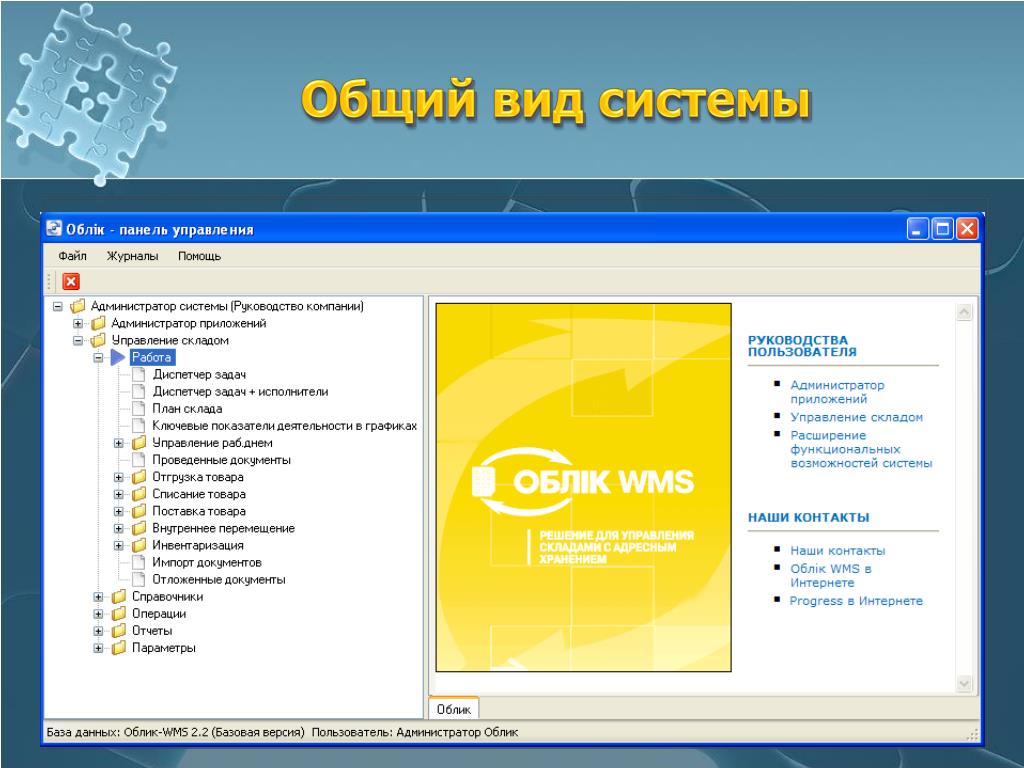Click the red X toolbar icon

(71, 281)
